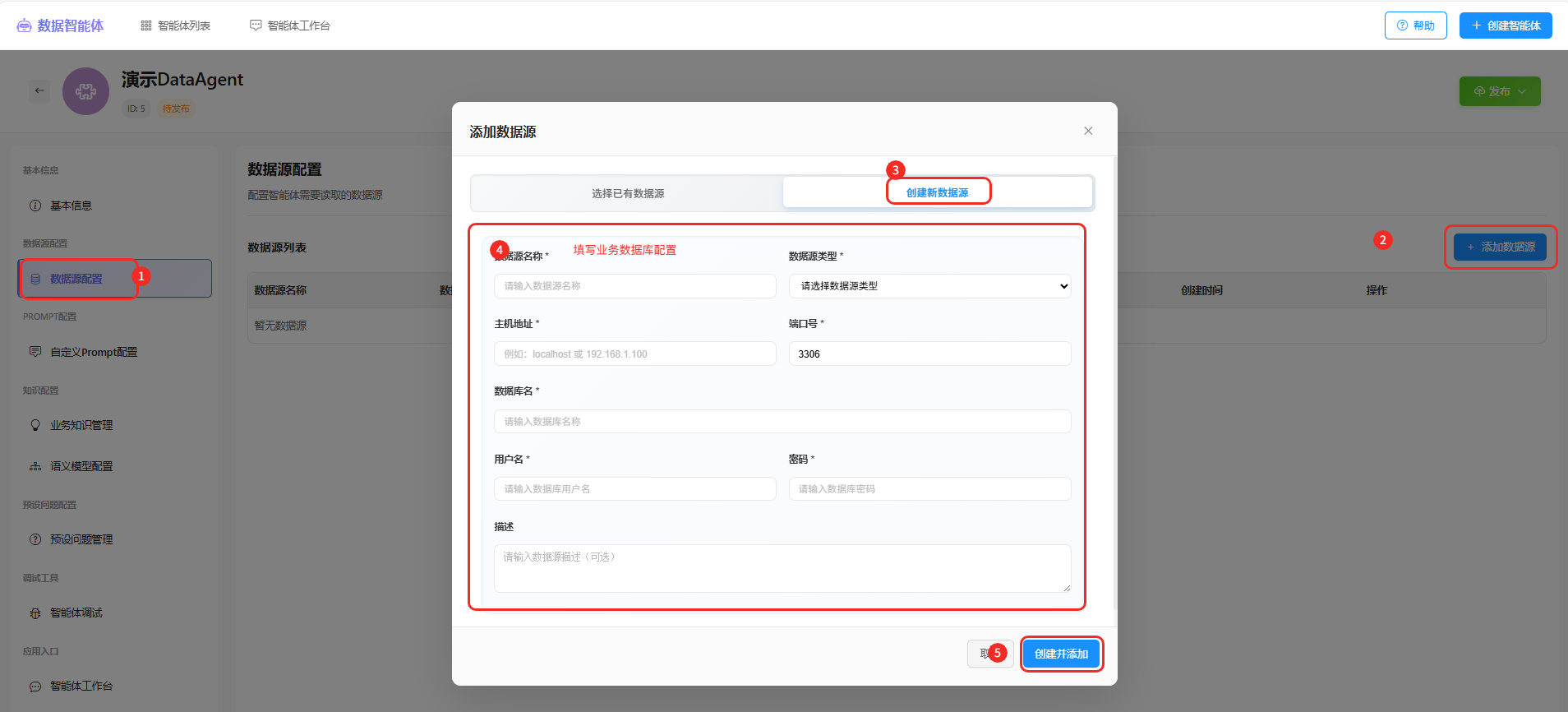Open 智能体列表 in the top navigation

[175, 25]
